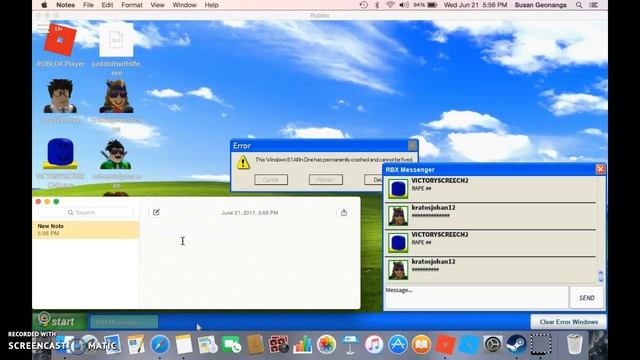Open FaceTime from the dock
Image resolution: width=640 pixels, height=360 pixels.
click(x=231, y=344)
